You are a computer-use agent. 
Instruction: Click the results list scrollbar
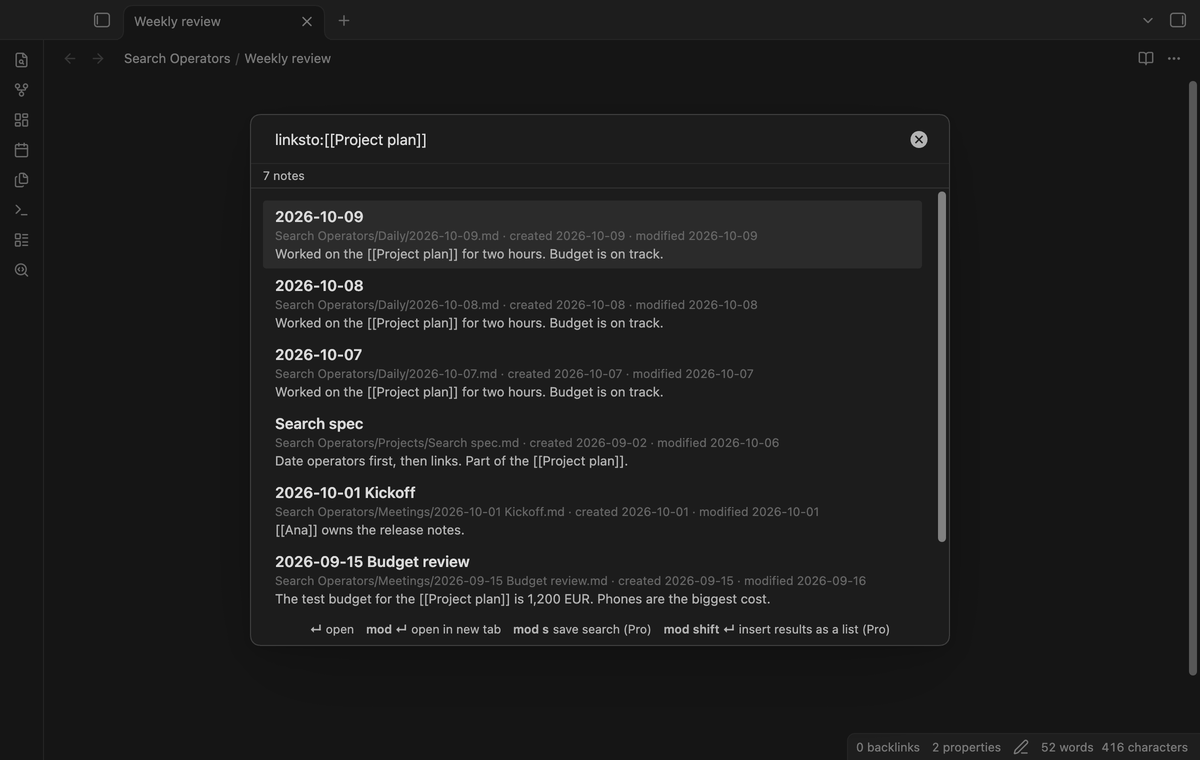(x=941, y=367)
